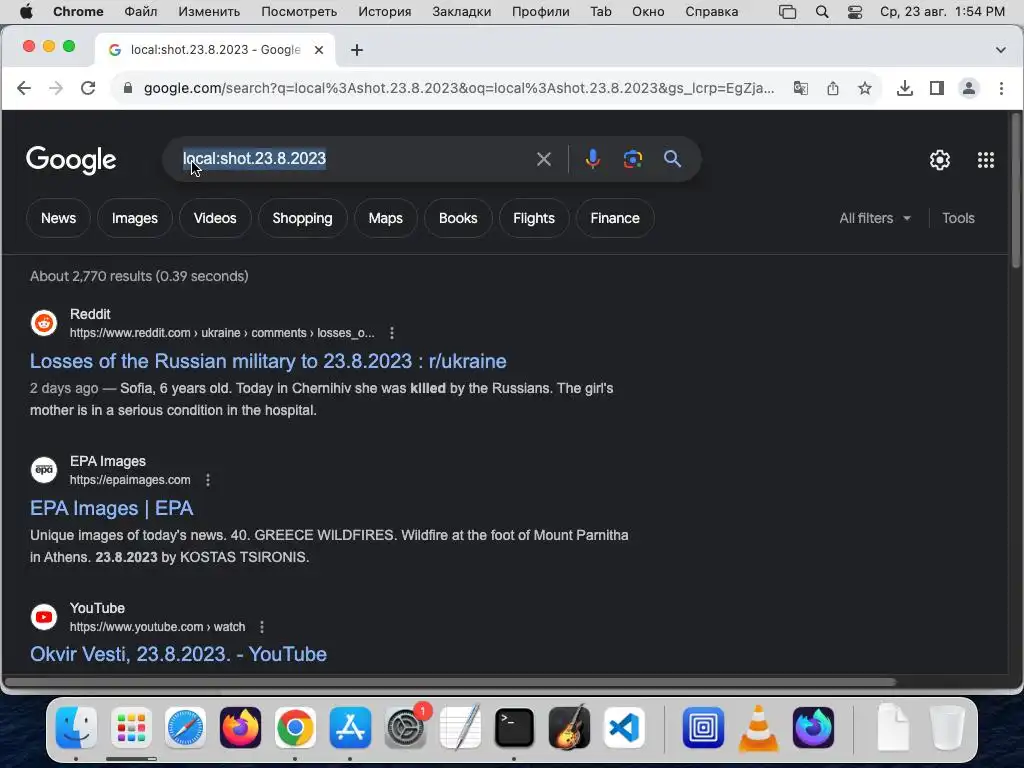Click the site lock icon in address bar
This screenshot has height=768, width=1024.
pyautogui.click(x=128, y=88)
